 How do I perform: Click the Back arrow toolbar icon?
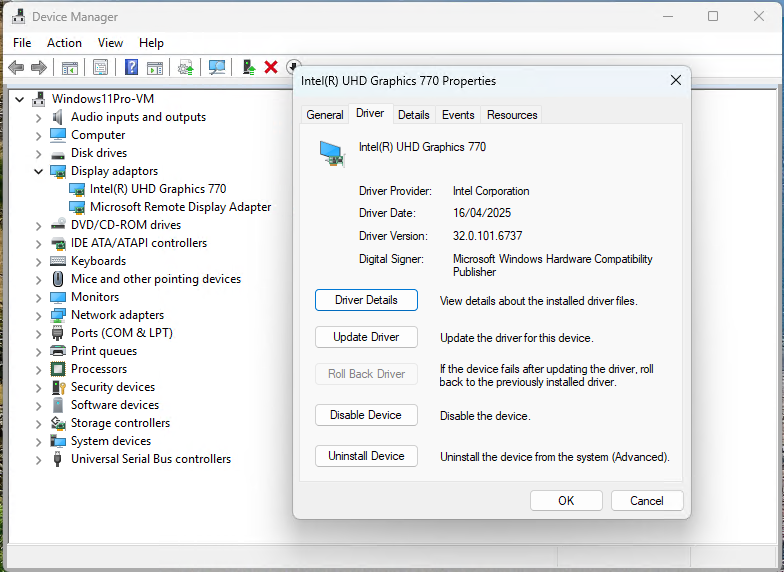coord(16,67)
